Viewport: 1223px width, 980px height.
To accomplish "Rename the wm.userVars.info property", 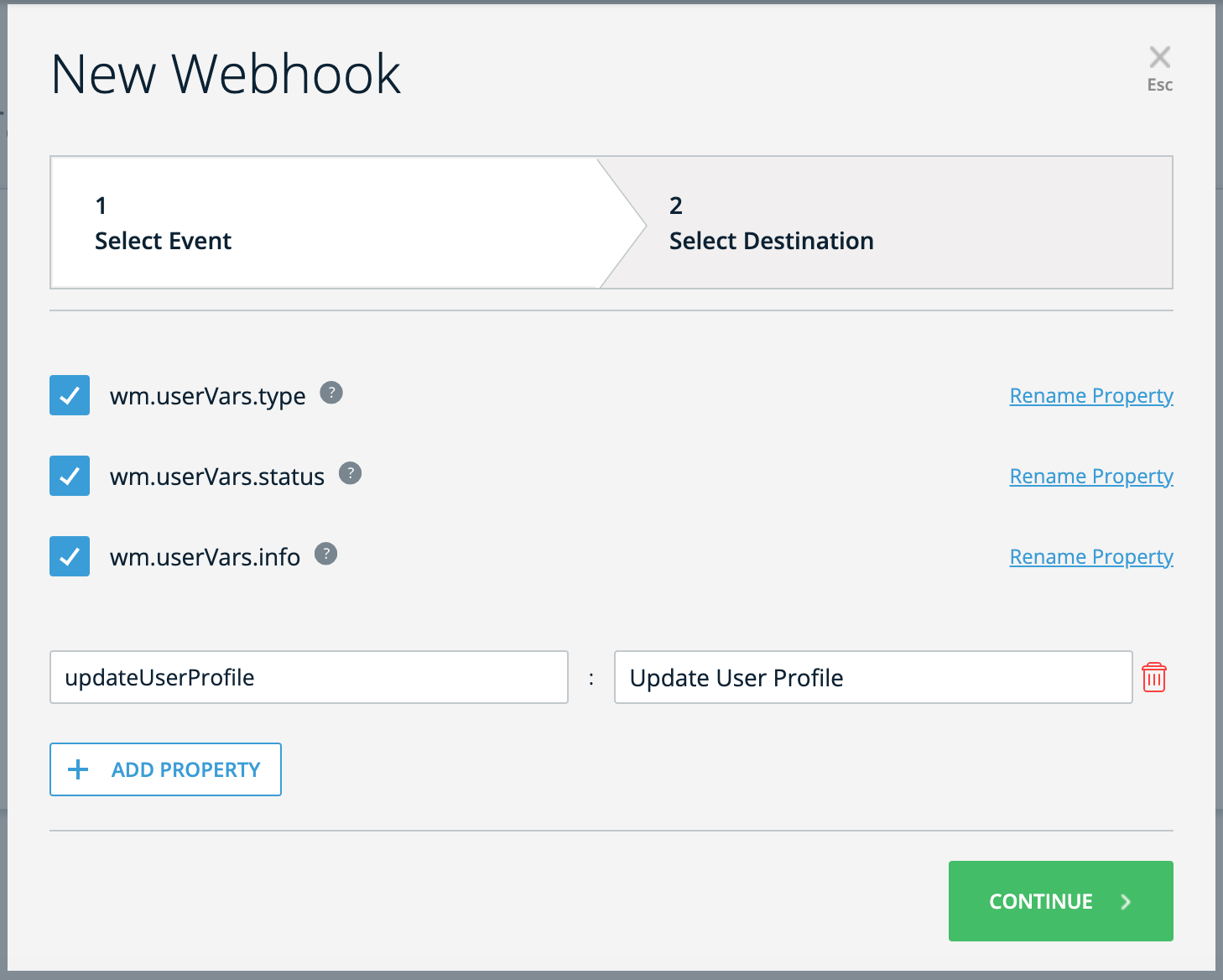I will tap(1090, 556).
